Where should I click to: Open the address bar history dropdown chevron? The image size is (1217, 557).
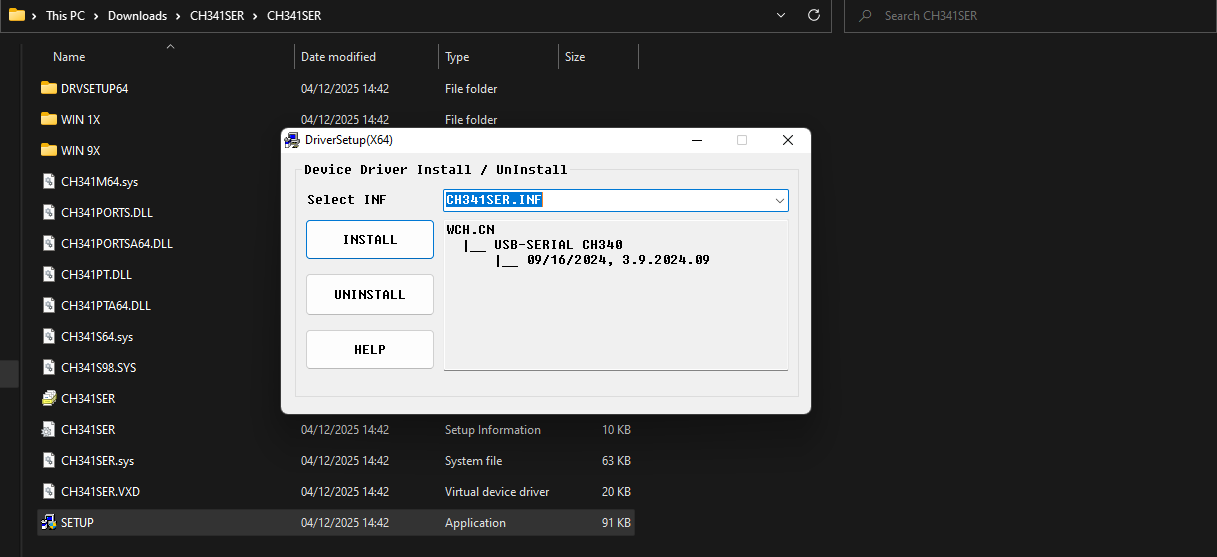(782, 16)
